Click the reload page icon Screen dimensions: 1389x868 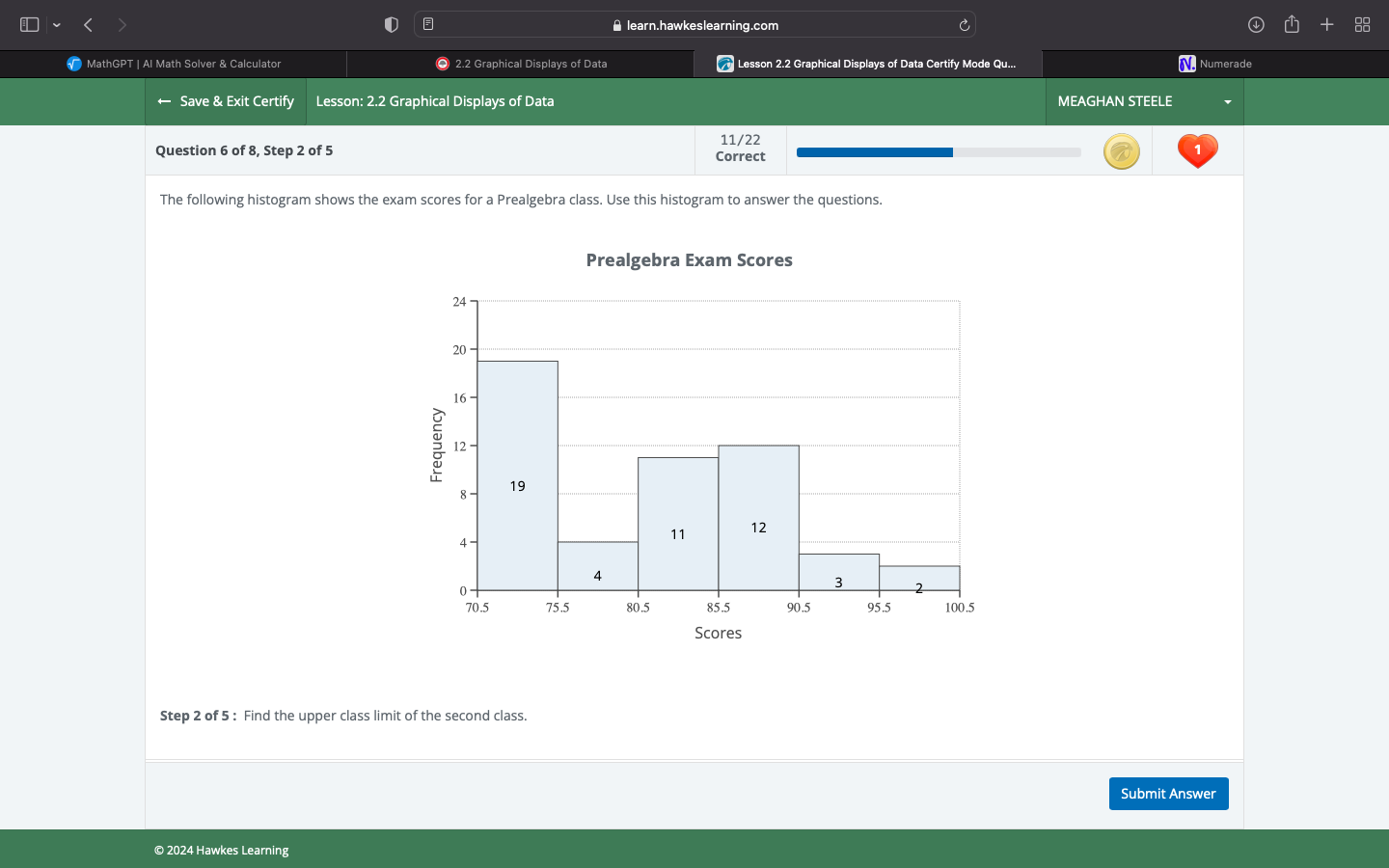pyautogui.click(x=964, y=25)
